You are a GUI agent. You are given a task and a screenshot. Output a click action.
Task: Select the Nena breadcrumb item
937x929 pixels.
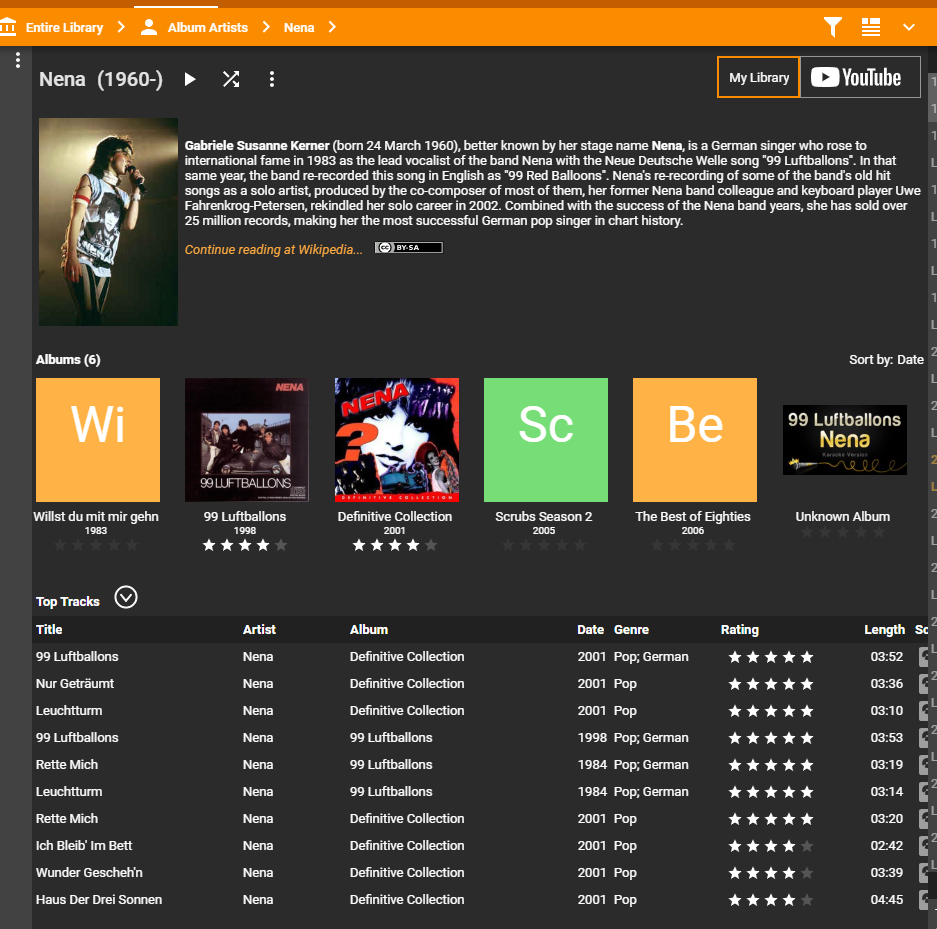click(x=299, y=27)
